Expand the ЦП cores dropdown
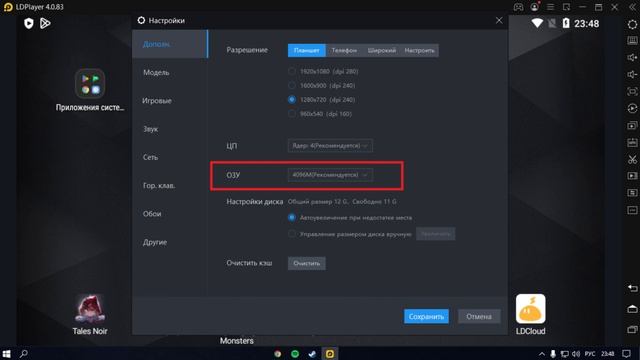 click(330, 146)
